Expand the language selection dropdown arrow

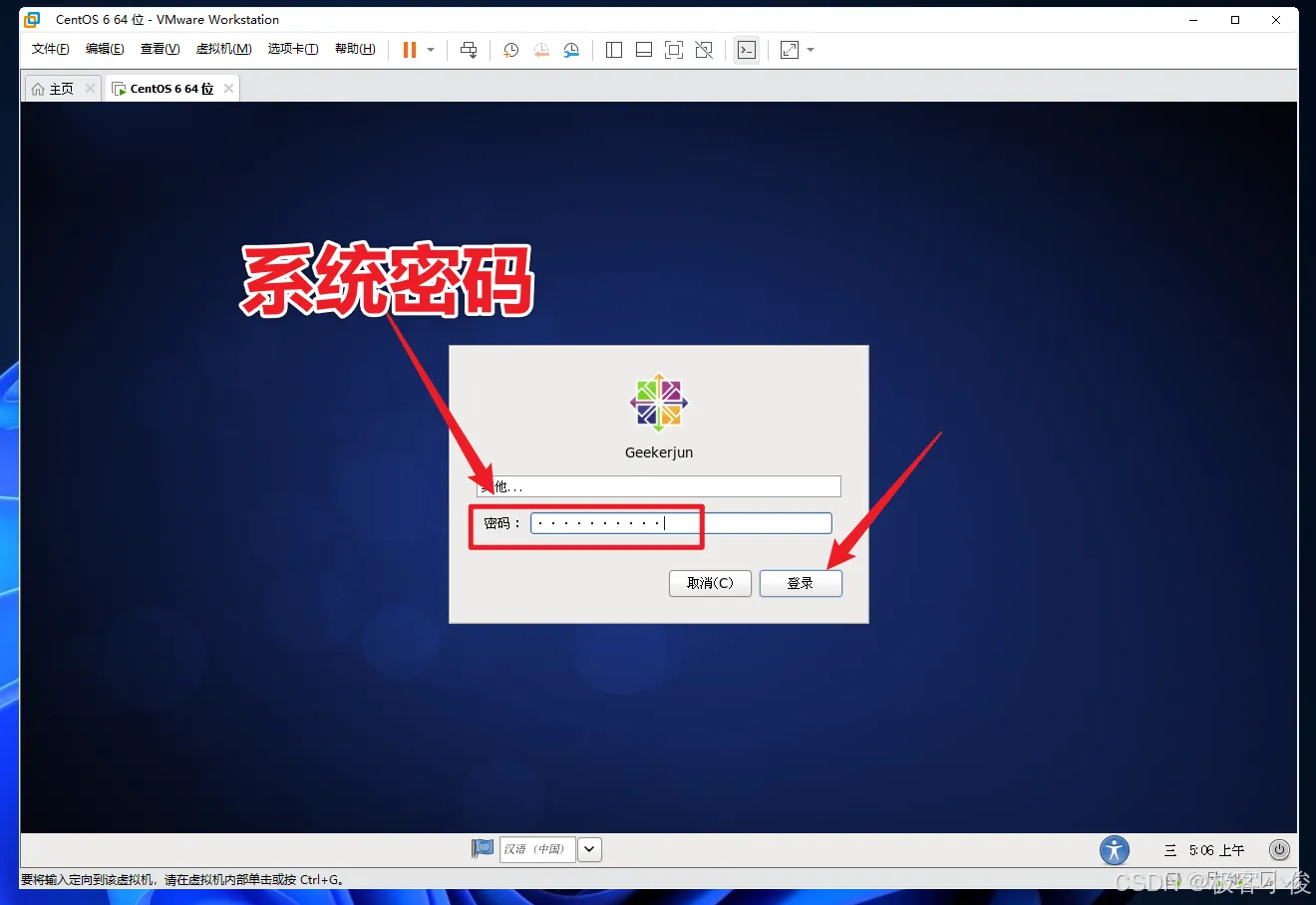coord(590,849)
